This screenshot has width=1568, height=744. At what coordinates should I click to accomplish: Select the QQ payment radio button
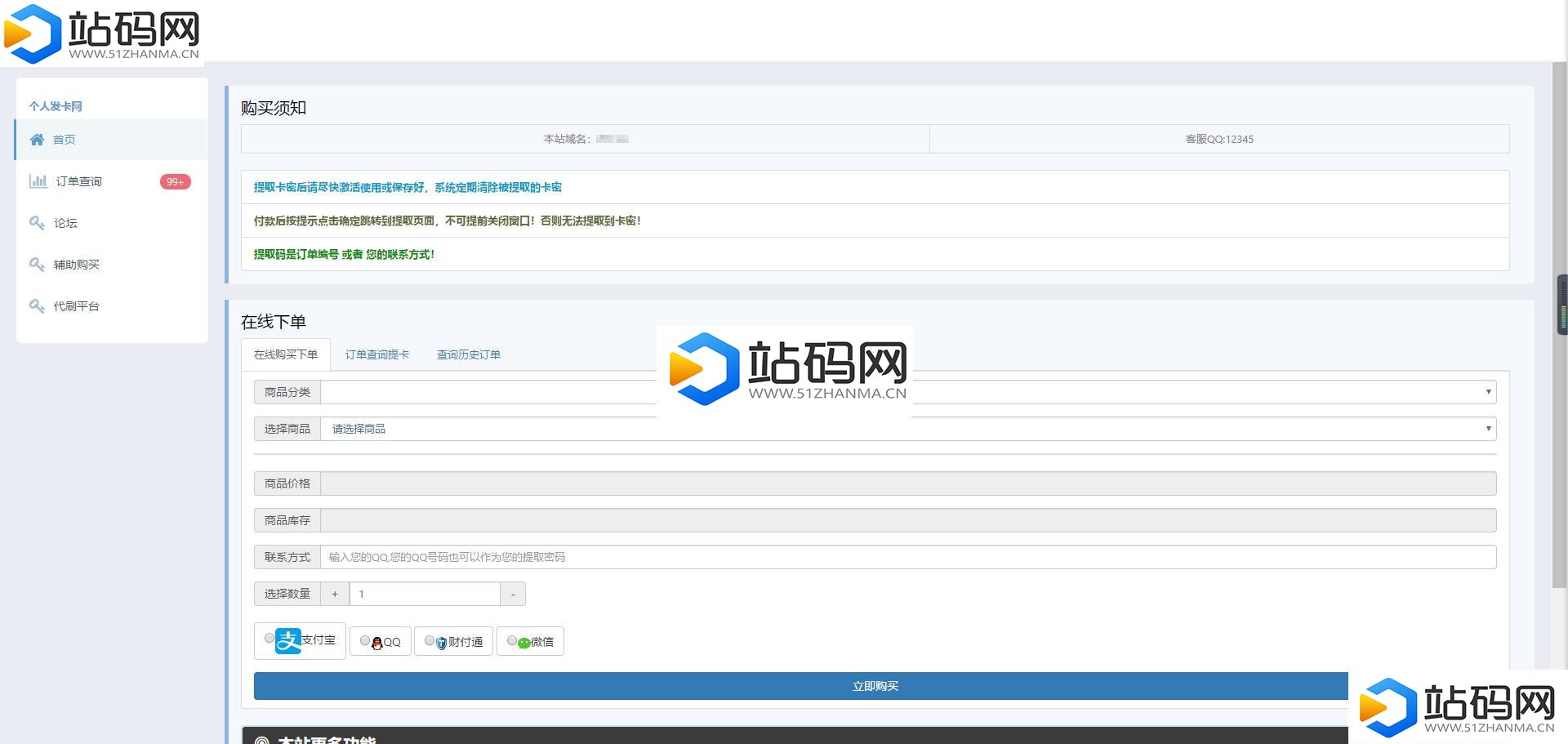(365, 641)
